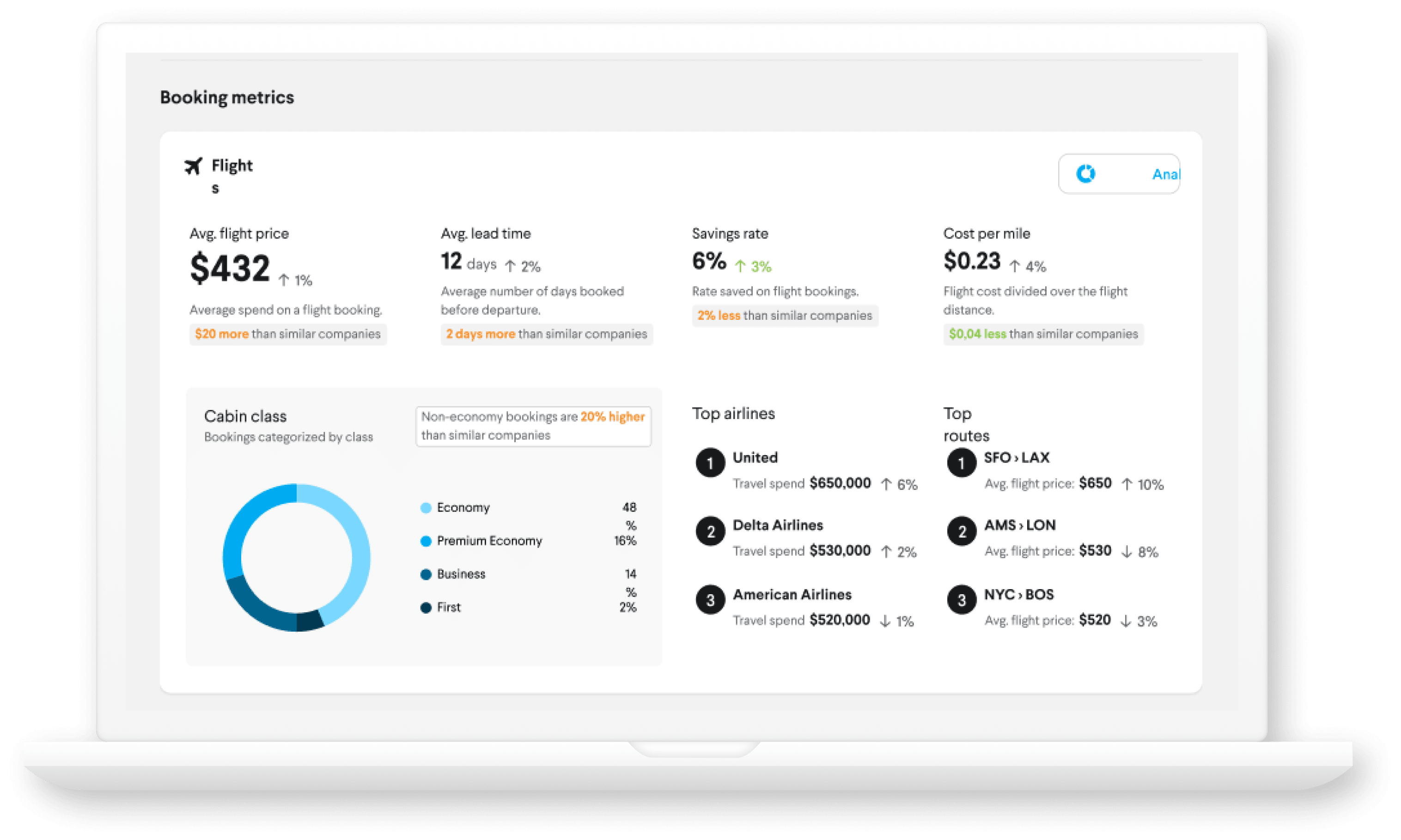Viewport: 1401px width, 840px height.
Task: Click the '$0,04 less than similar companies' tag
Action: tap(1043, 334)
